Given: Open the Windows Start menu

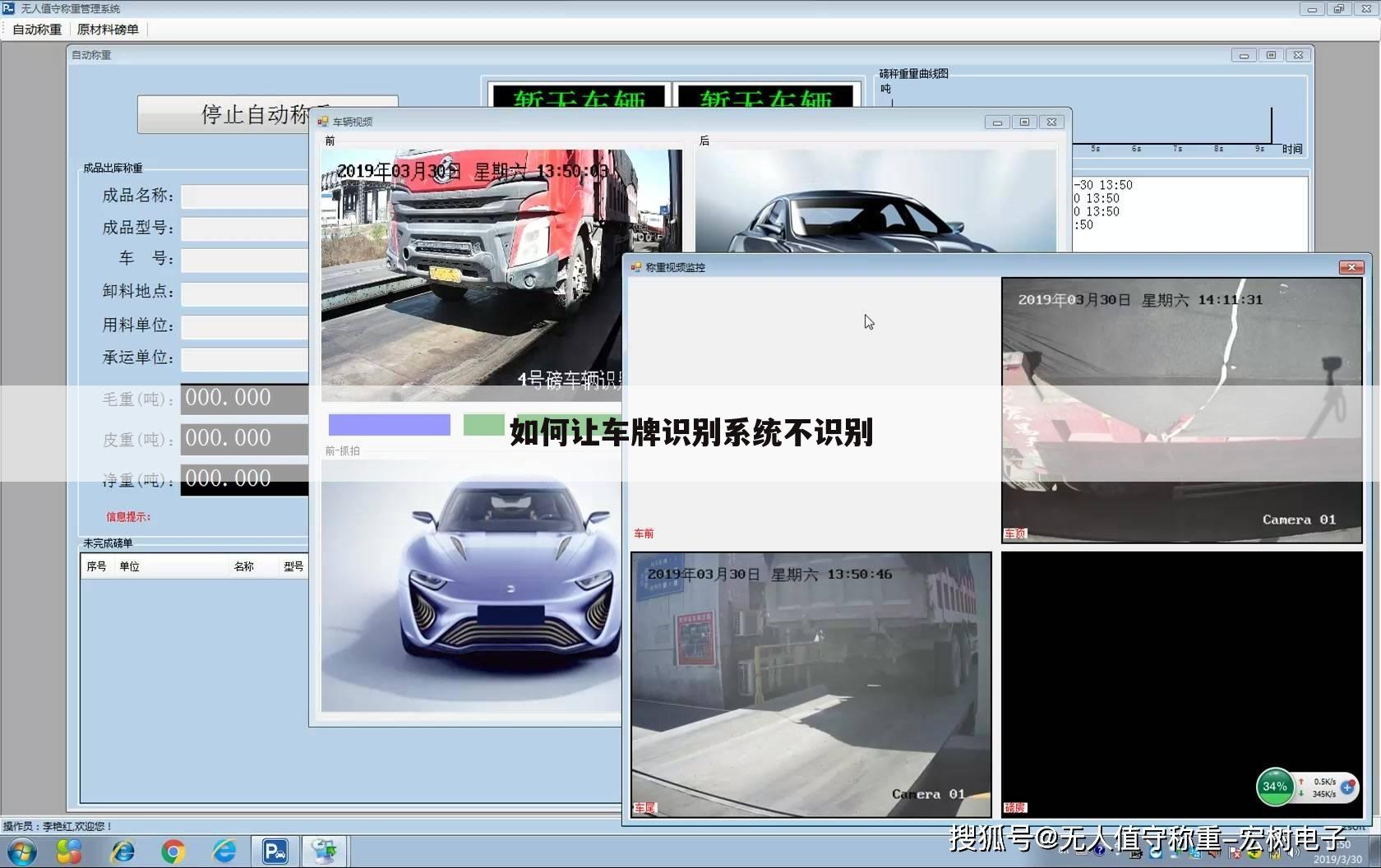Looking at the screenshot, I should (x=21, y=852).
